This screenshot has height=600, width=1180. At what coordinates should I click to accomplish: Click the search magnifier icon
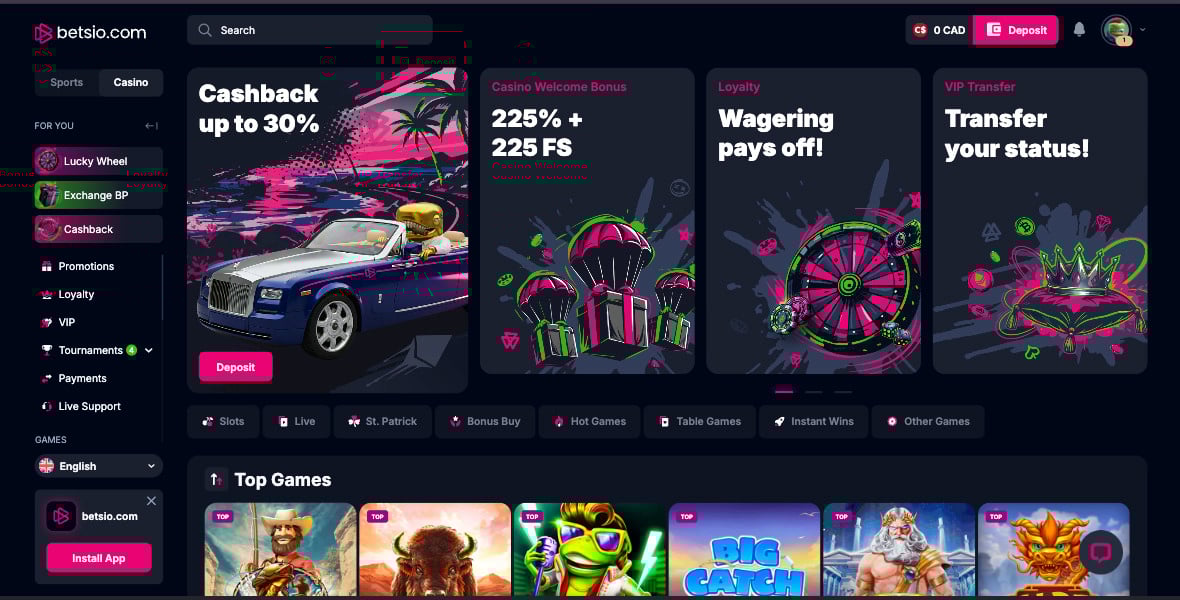pos(205,30)
